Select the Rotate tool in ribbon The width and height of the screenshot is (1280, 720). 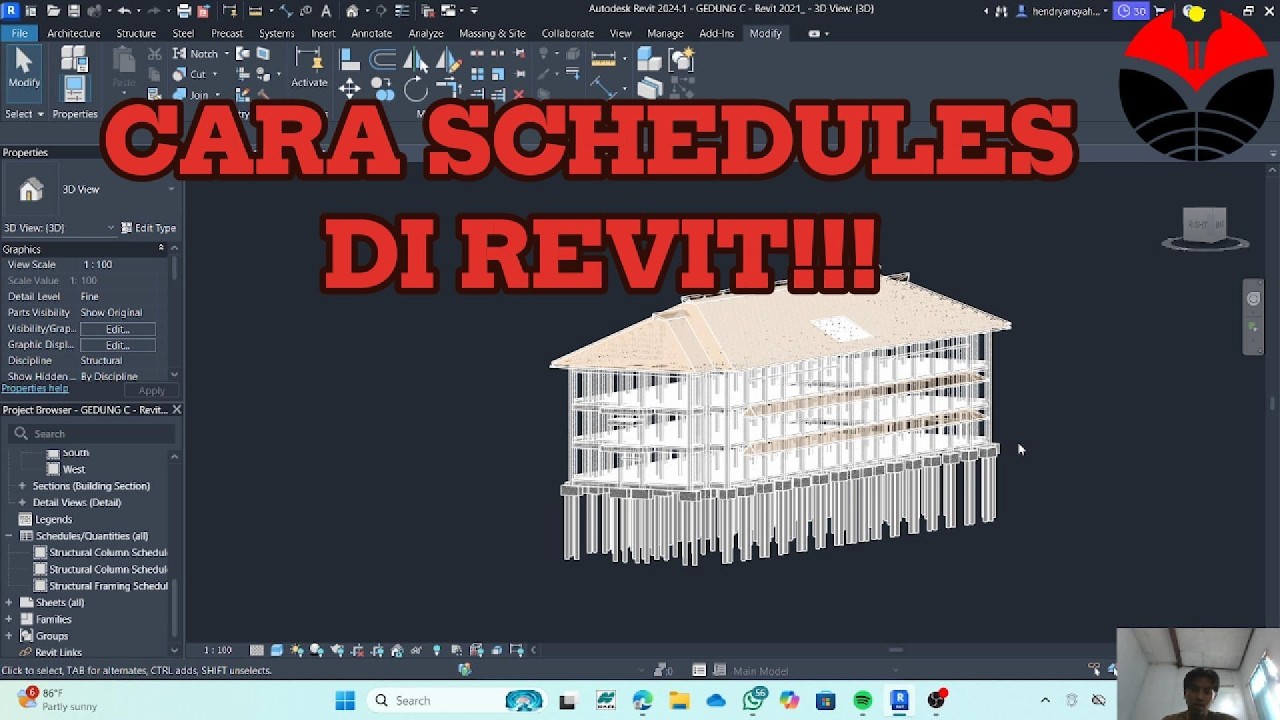point(416,91)
